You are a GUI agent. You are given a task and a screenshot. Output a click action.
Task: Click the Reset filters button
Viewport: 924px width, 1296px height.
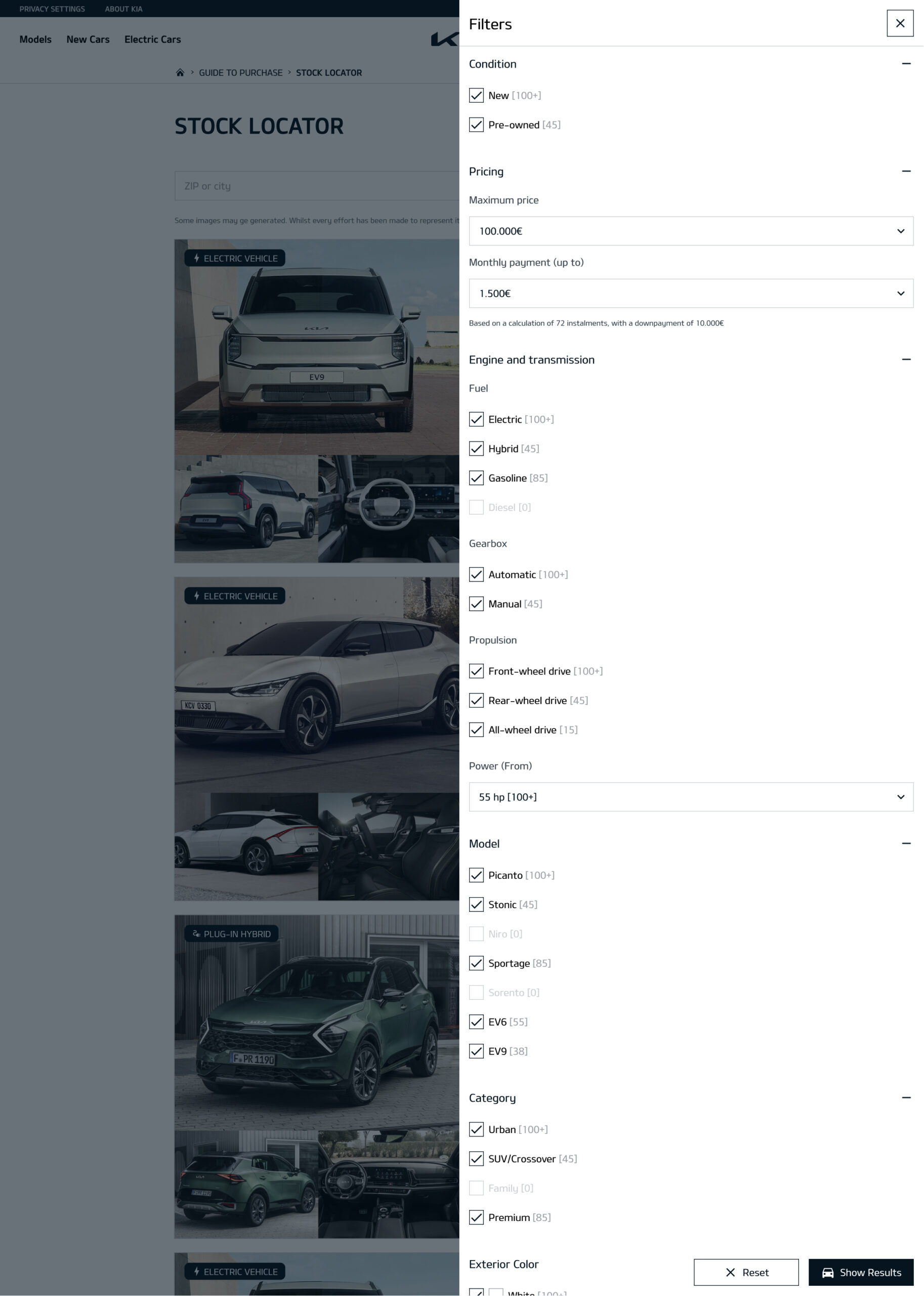(x=746, y=1272)
